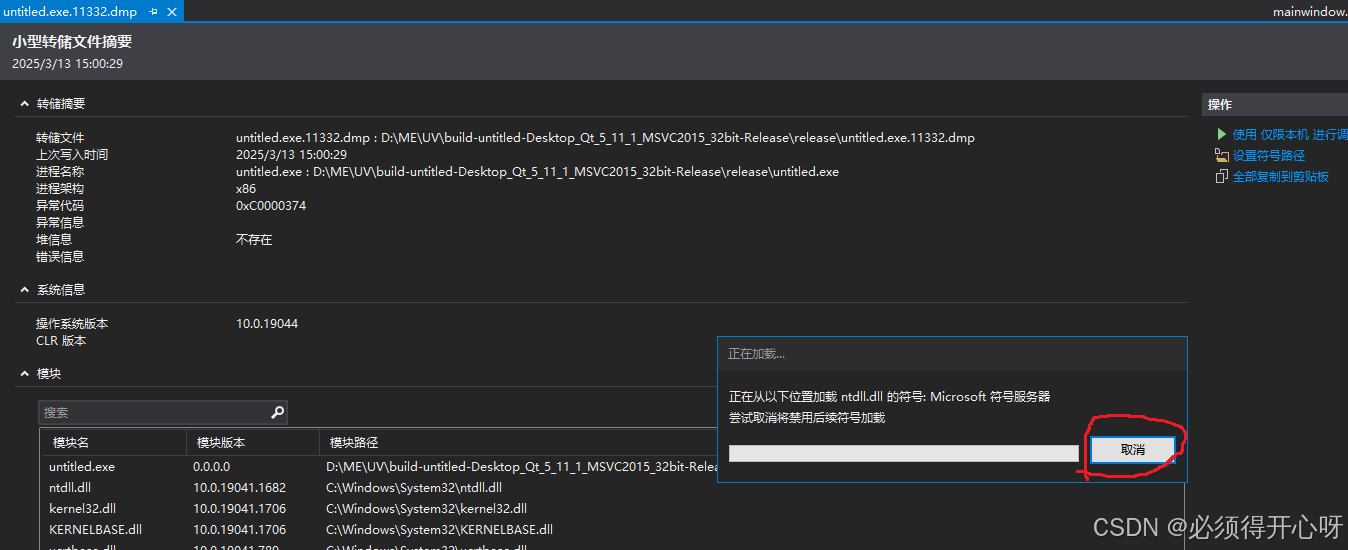Click the symbol path folder icon
This screenshot has width=1348, height=550.
[x=1221, y=155]
